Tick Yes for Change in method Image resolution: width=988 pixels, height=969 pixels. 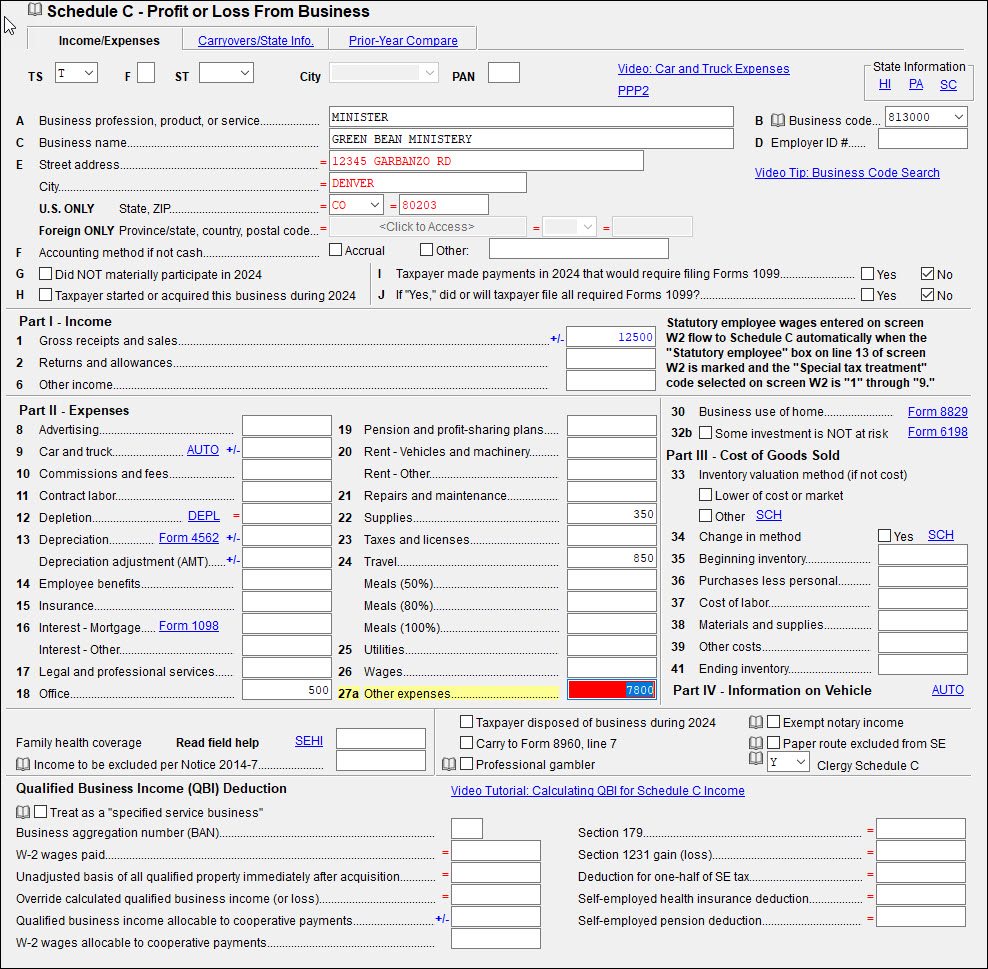click(885, 536)
